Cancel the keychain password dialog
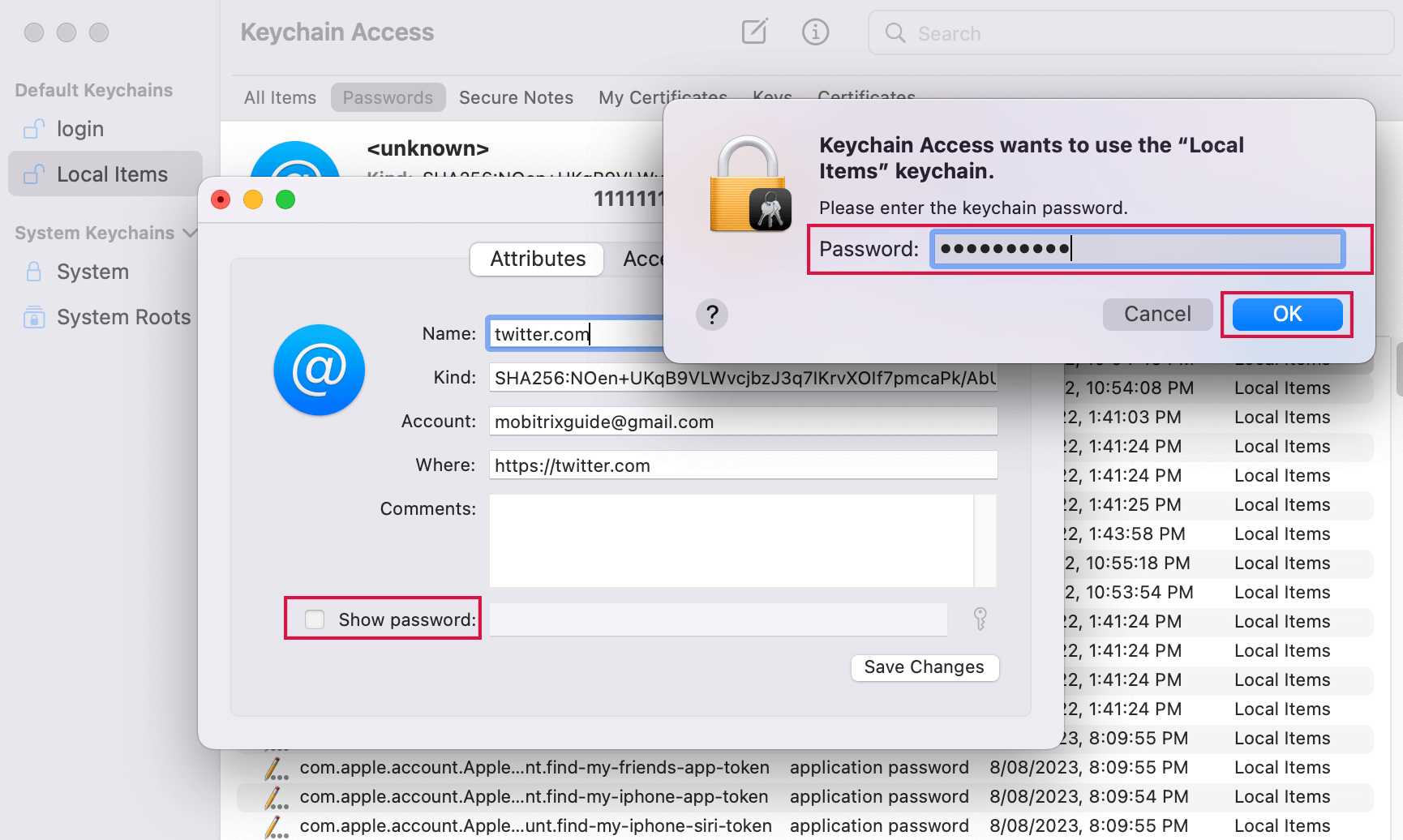 click(x=1157, y=314)
